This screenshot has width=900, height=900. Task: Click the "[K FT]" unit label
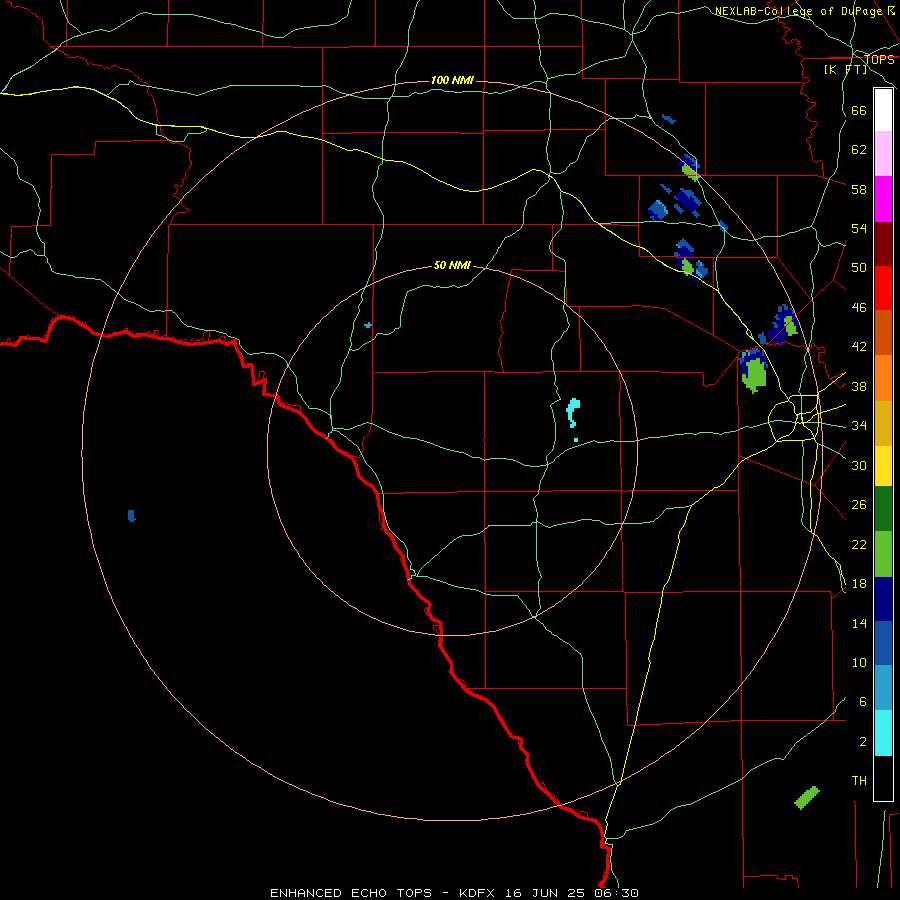click(845, 69)
